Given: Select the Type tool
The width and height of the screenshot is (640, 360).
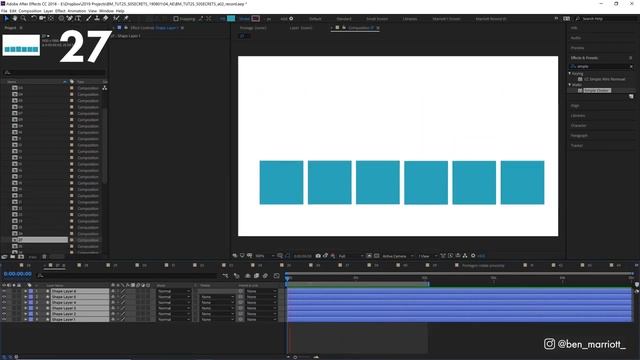Looking at the screenshot, I should [x=78, y=18].
